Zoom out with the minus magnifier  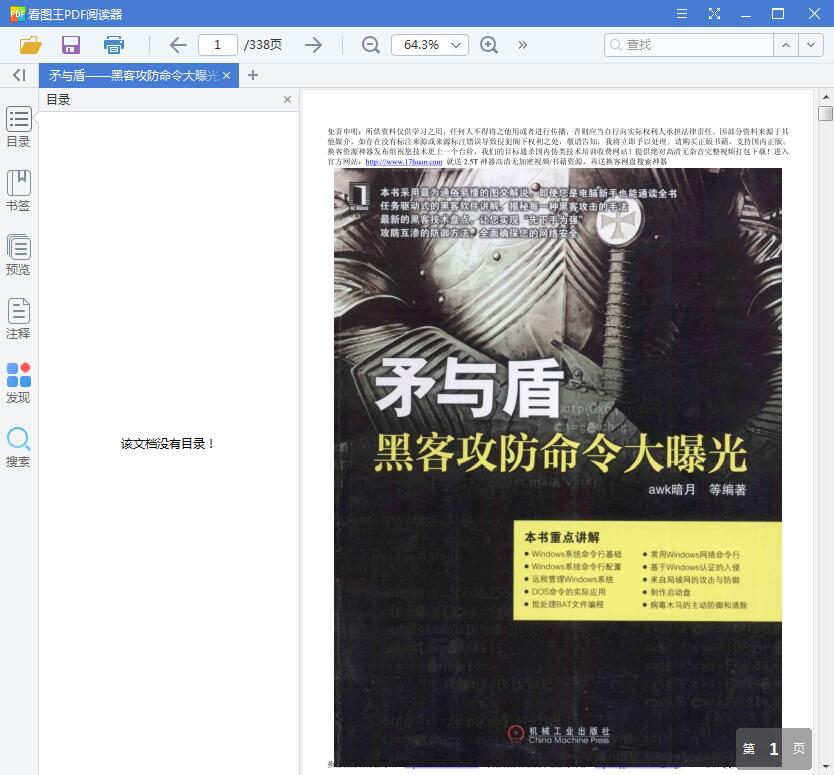371,45
